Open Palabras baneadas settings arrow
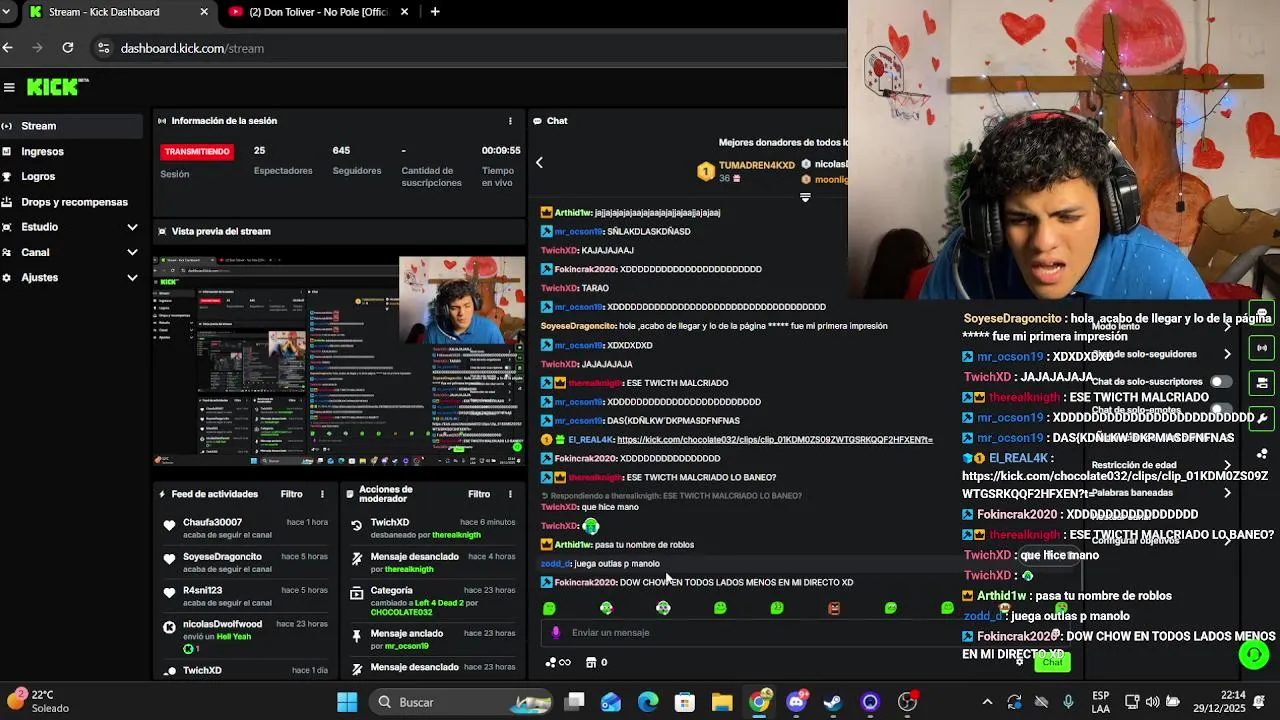Image resolution: width=1280 pixels, height=720 pixels. 1227,493
